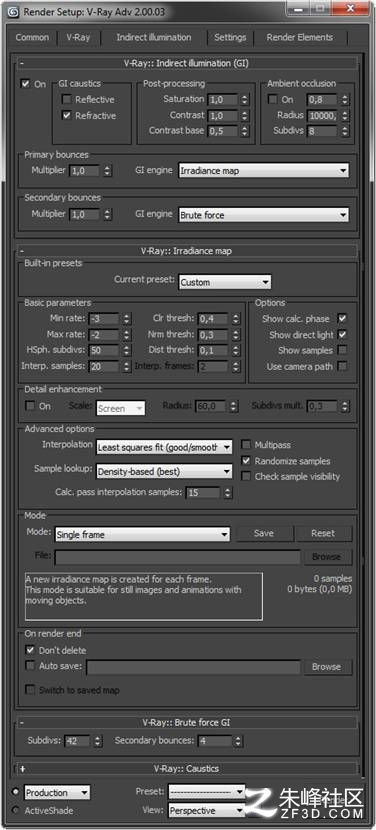Open Primary bounces GI engine dropdown

click(x=263, y=170)
